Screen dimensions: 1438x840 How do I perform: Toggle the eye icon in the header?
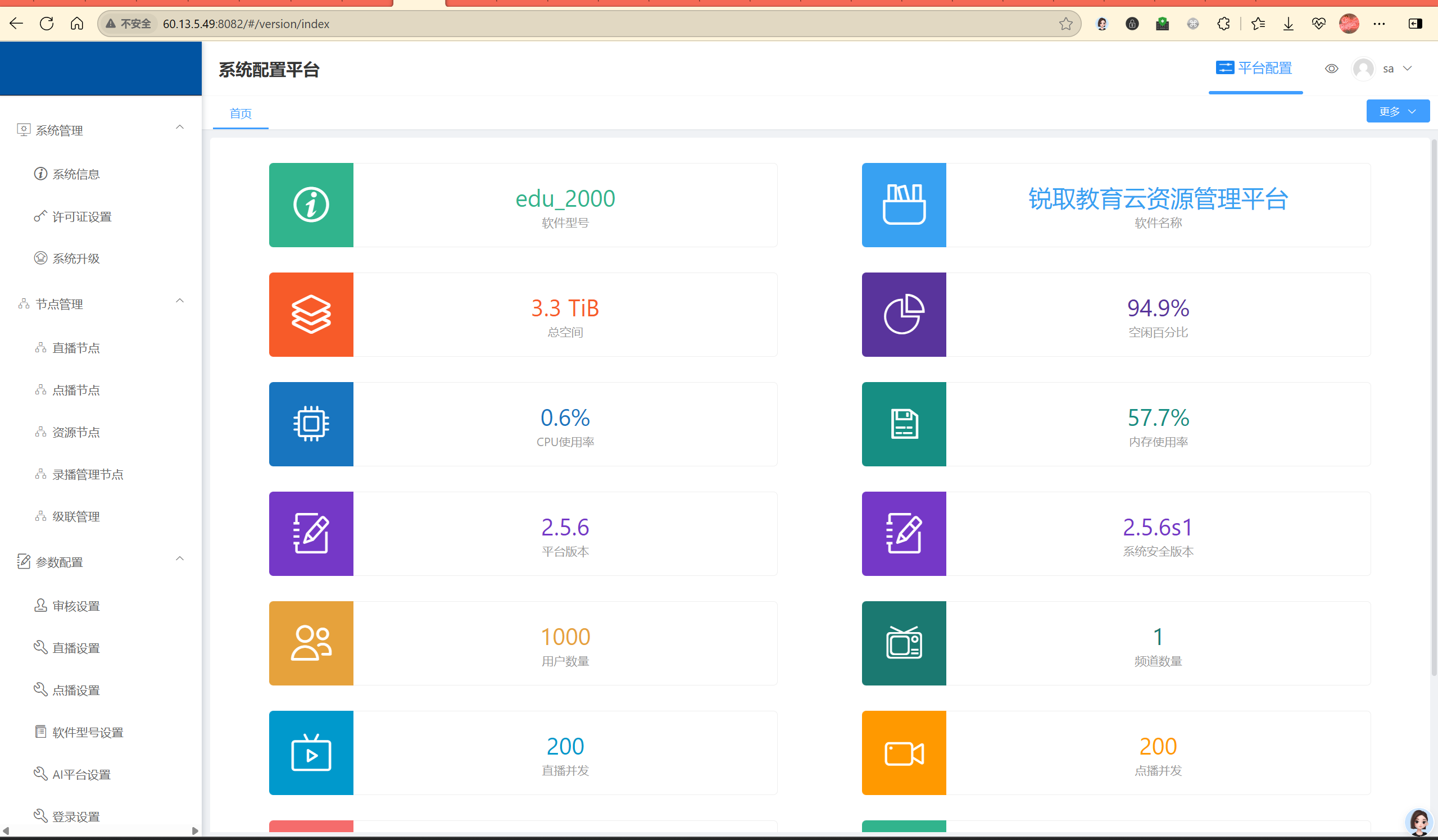click(1331, 69)
